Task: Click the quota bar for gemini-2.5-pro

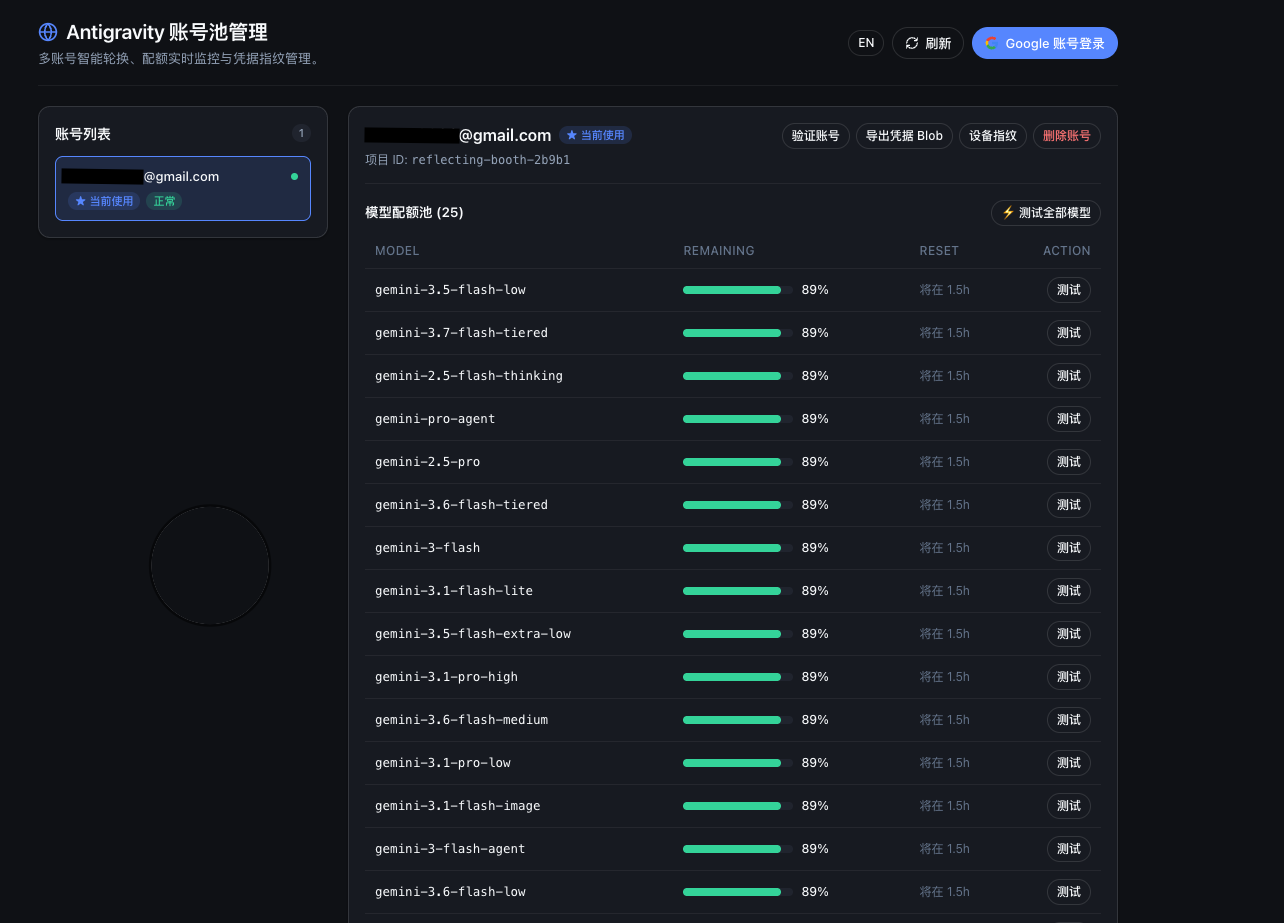Action: click(738, 462)
